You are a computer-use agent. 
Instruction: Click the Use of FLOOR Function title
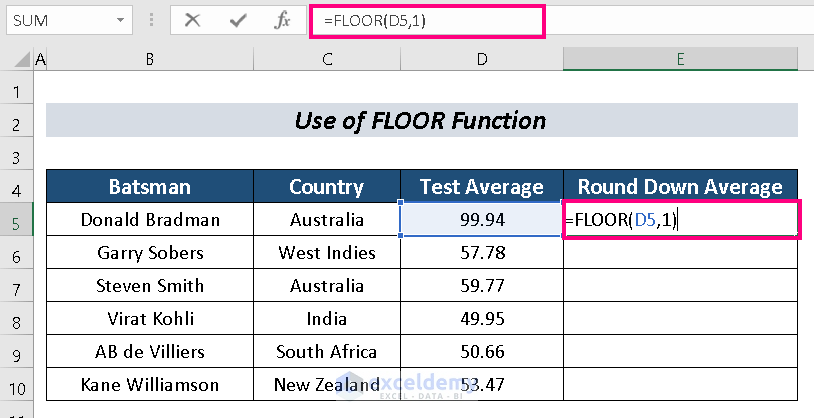pyautogui.click(x=420, y=121)
